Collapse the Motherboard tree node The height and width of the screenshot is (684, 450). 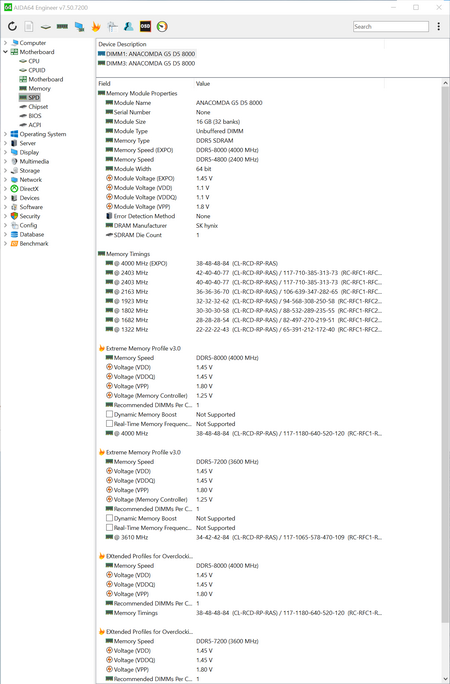[5, 52]
